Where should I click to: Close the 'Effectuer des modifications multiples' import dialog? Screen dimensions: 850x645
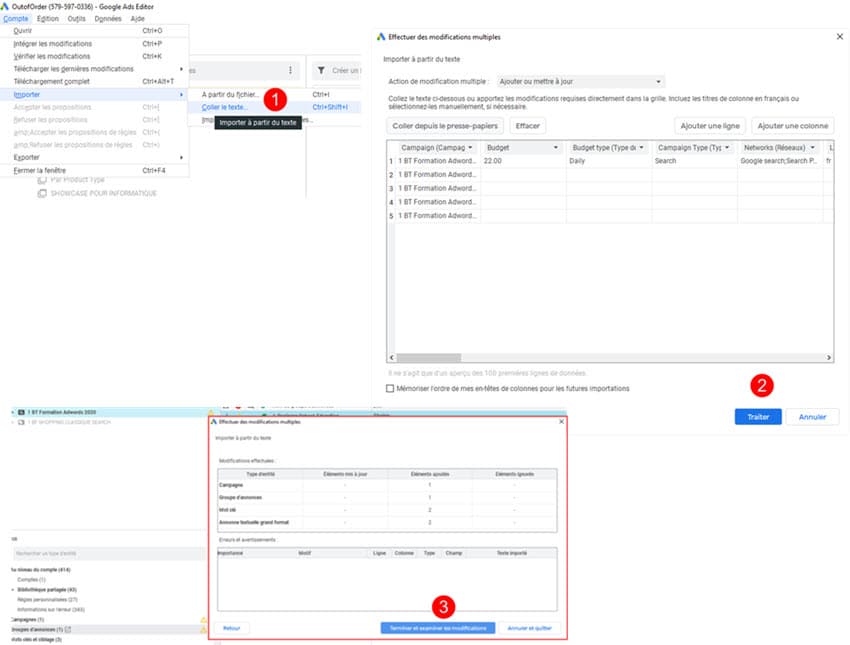tap(840, 37)
